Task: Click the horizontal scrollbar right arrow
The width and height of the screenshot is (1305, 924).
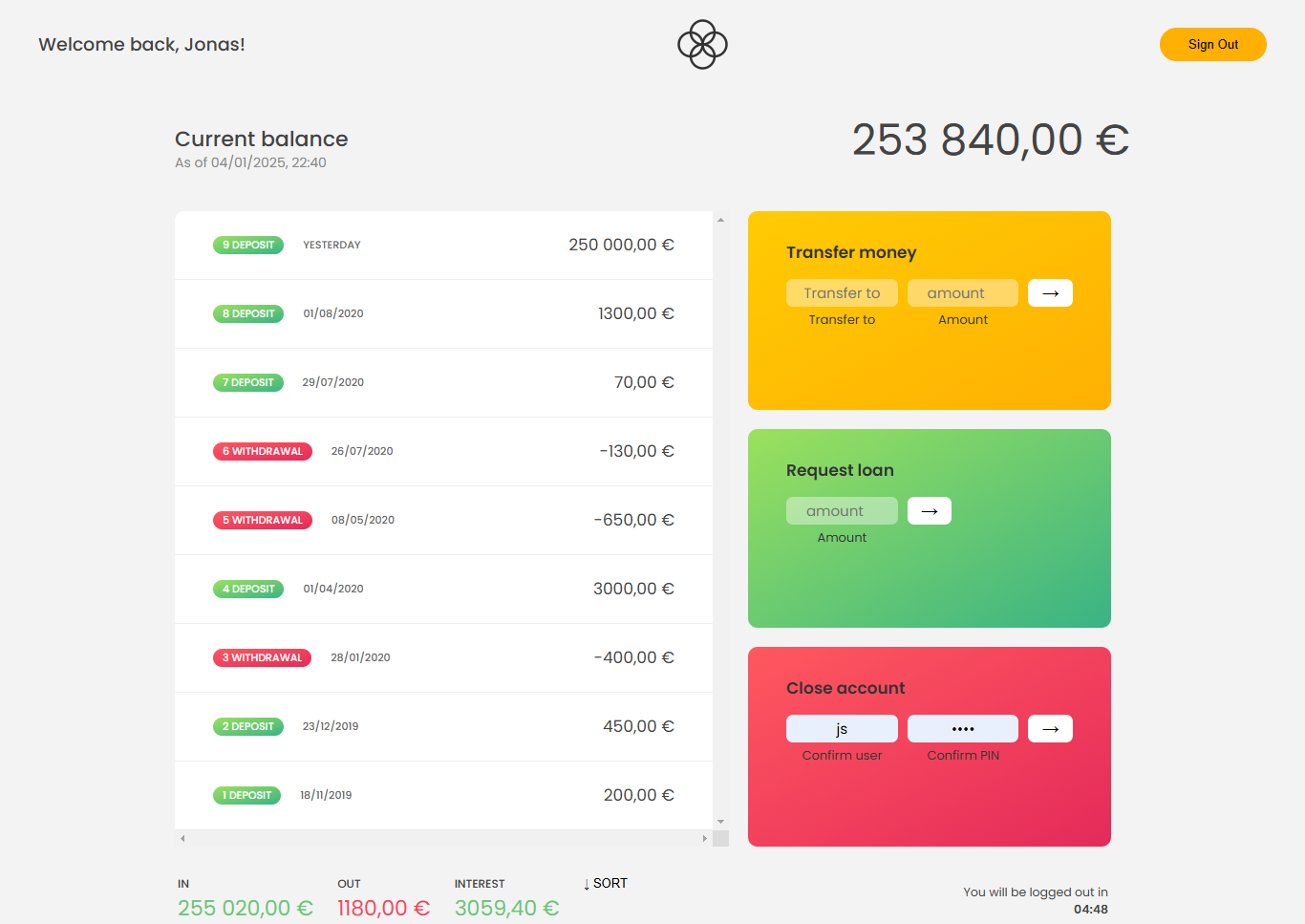Action: click(x=705, y=838)
